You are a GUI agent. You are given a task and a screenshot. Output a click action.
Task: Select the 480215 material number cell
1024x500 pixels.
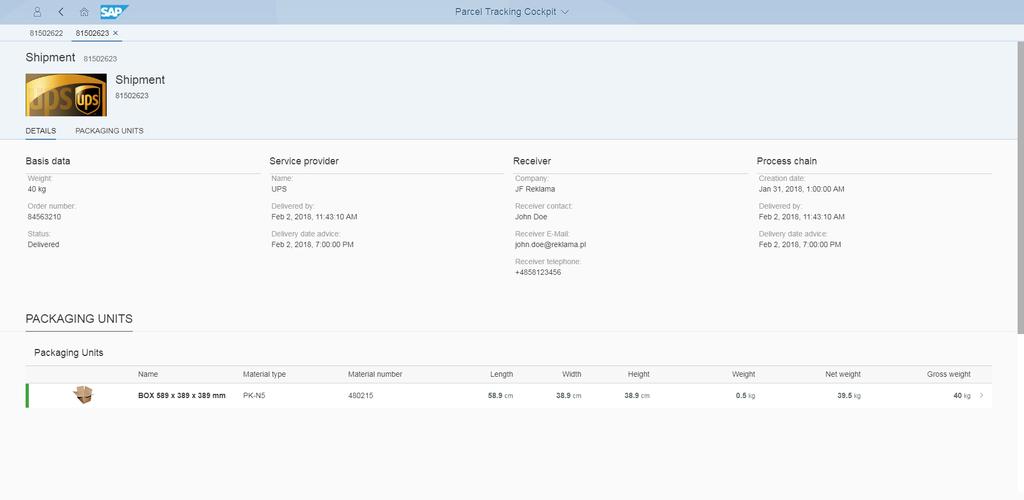pyautogui.click(x=360, y=396)
